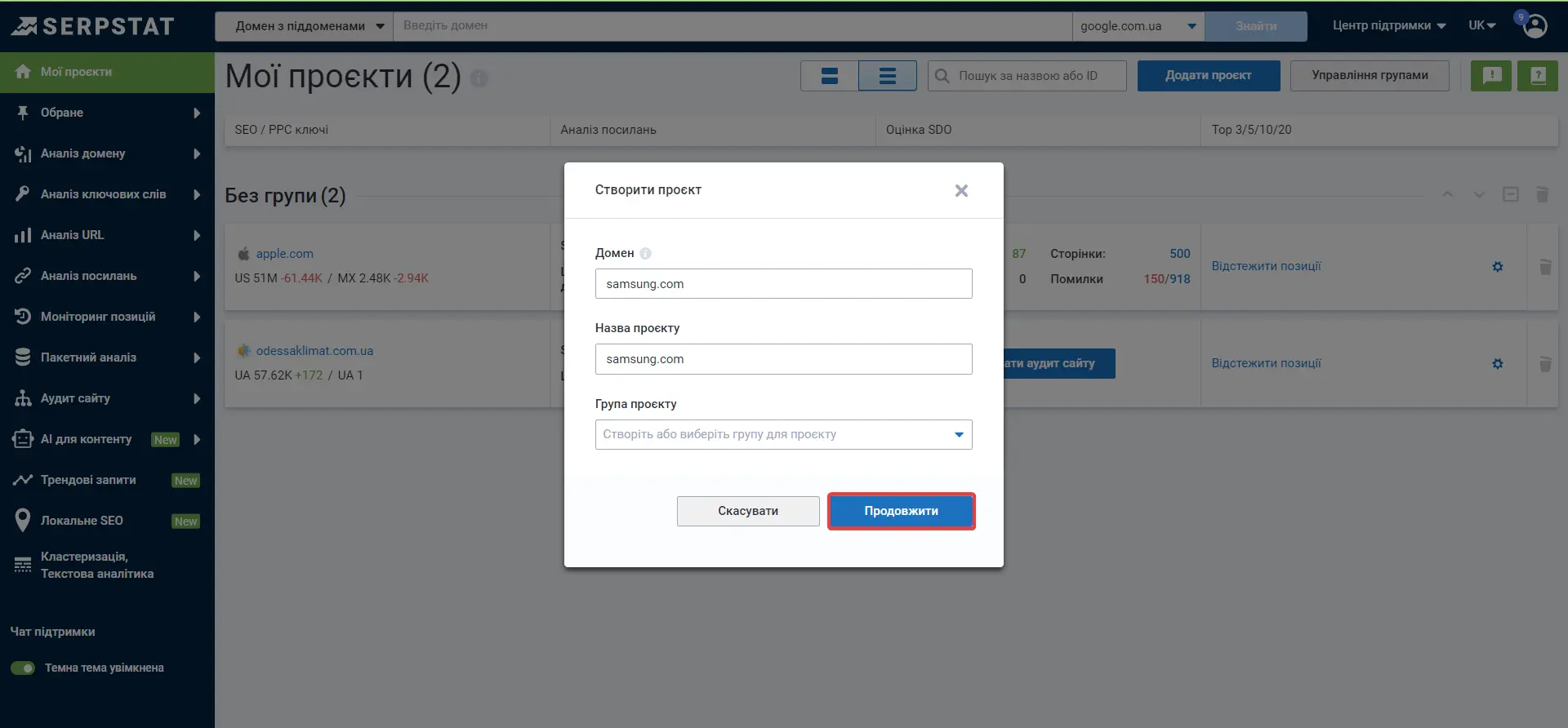Open Локальне SEO sidebar item
The height and width of the screenshot is (728, 1568).
[107, 522]
